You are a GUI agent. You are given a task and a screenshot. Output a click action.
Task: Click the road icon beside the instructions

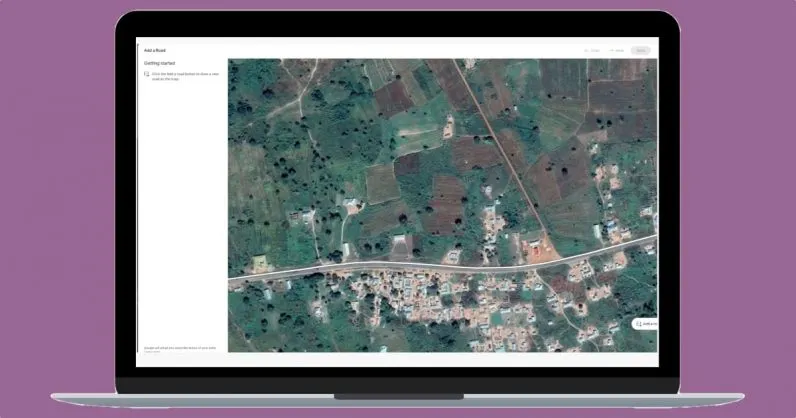pos(147,74)
